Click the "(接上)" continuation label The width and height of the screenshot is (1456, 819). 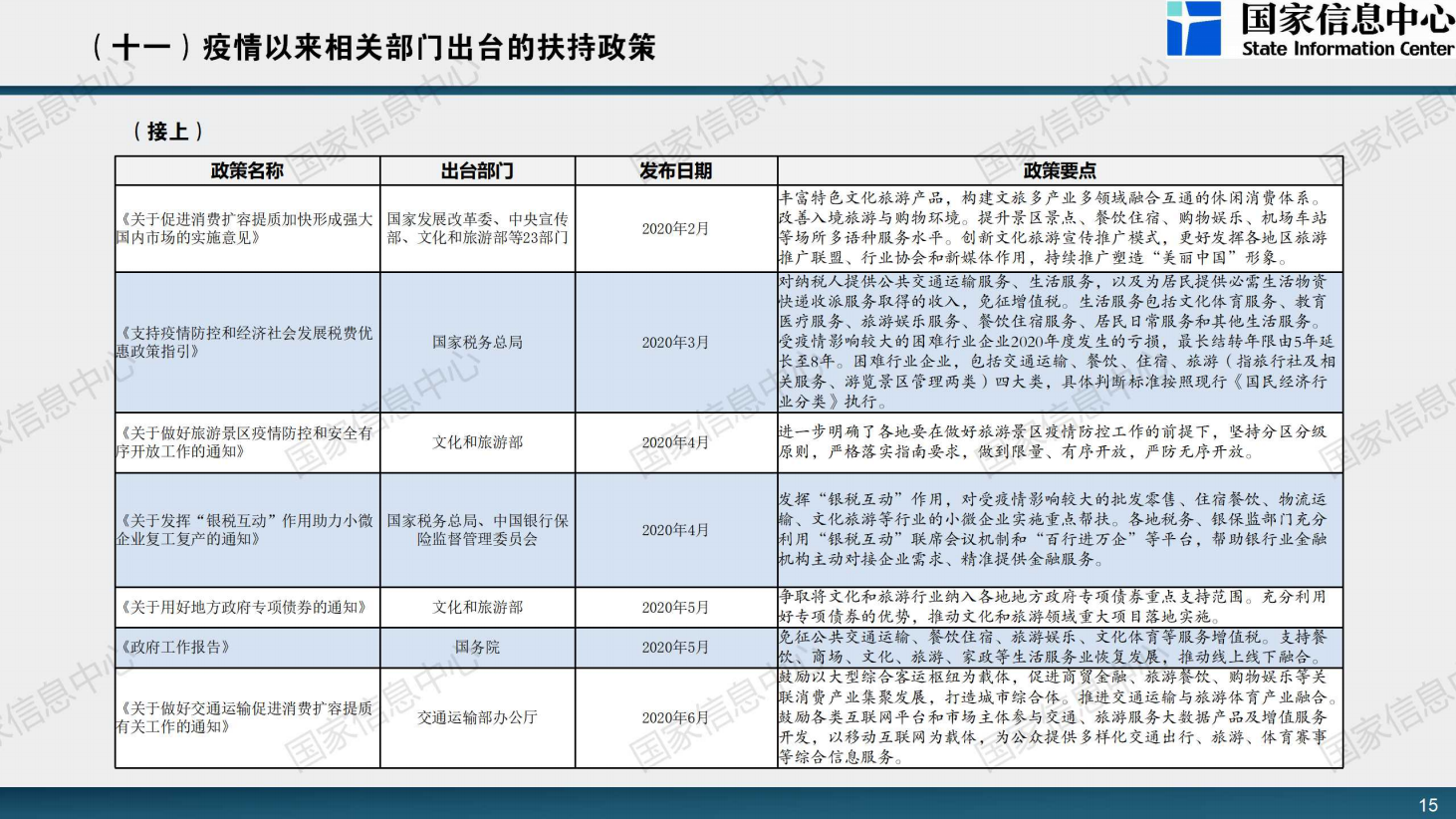point(167,132)
